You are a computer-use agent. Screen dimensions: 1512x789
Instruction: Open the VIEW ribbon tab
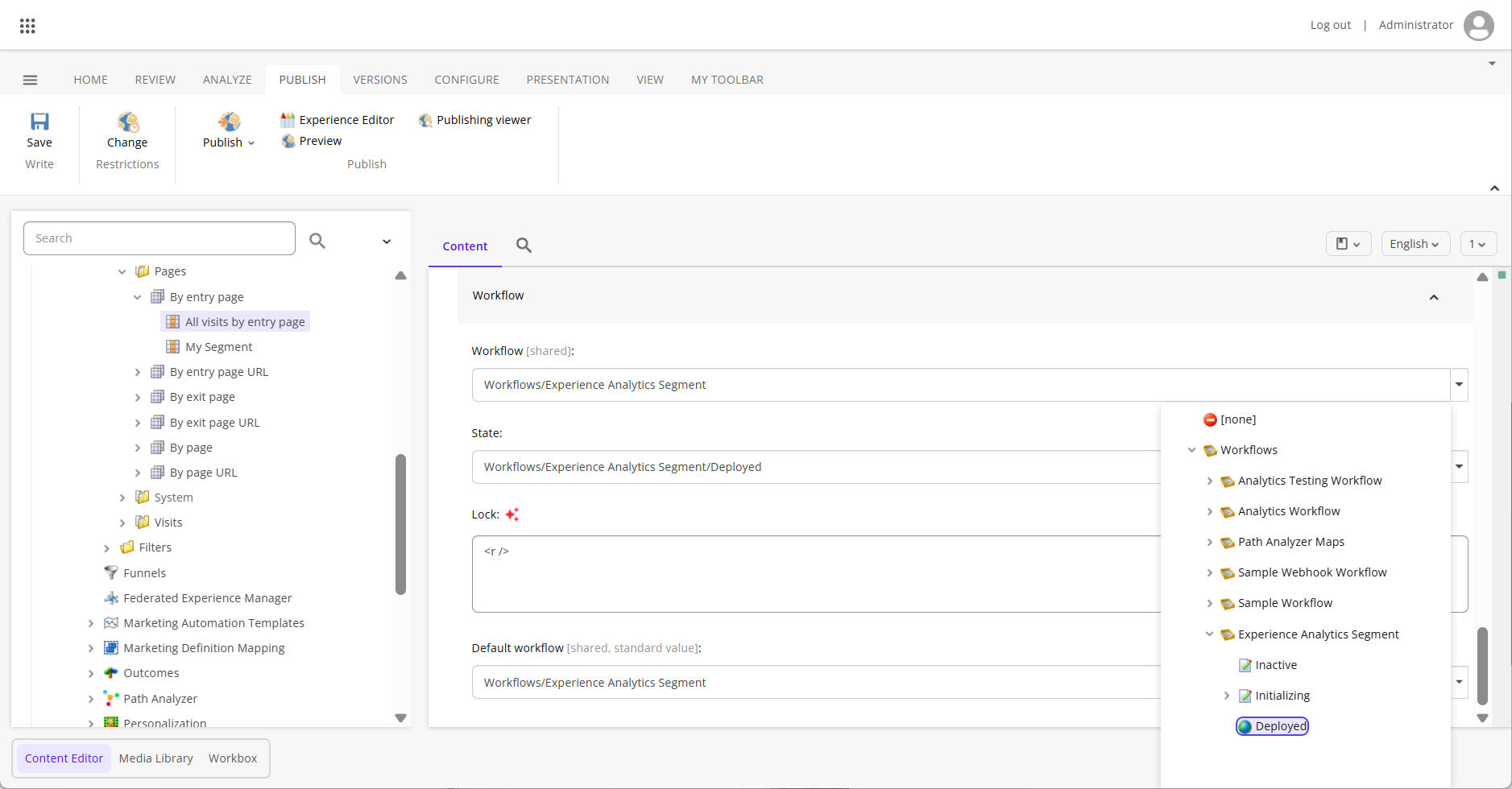point(650,80)
